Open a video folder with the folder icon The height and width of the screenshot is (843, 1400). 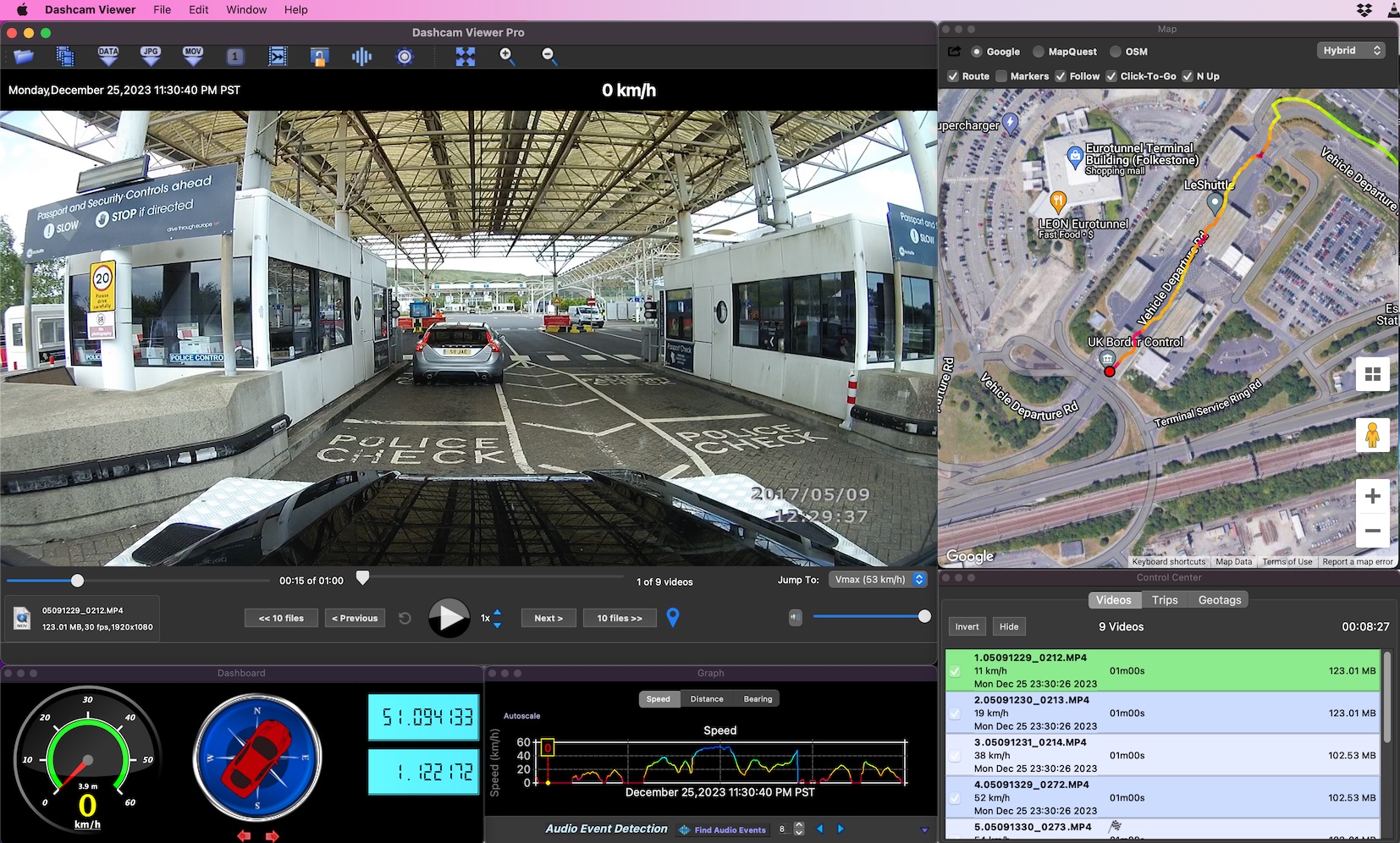24,57
